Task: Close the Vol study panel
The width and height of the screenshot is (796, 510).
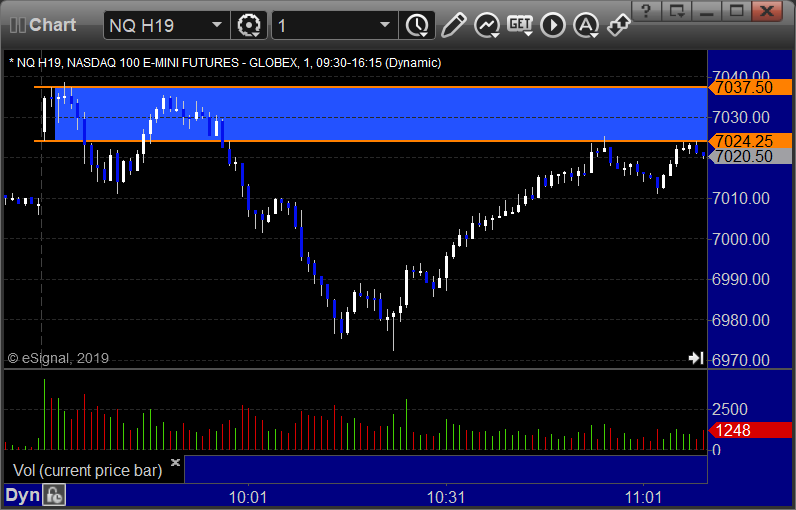Action: pyautogui.click(x=175, y=462)
